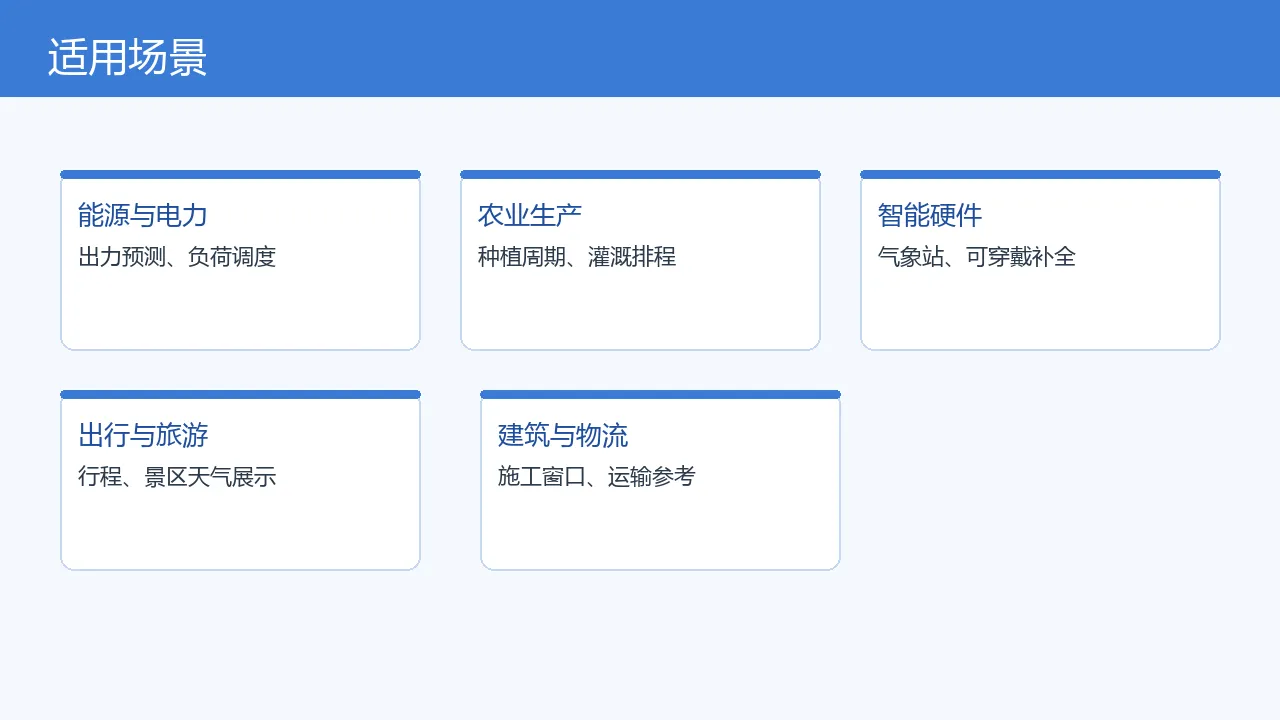1280x720 pixels.
Task: Click the text 施工窗口、运输参考
Action: point(597,477)
